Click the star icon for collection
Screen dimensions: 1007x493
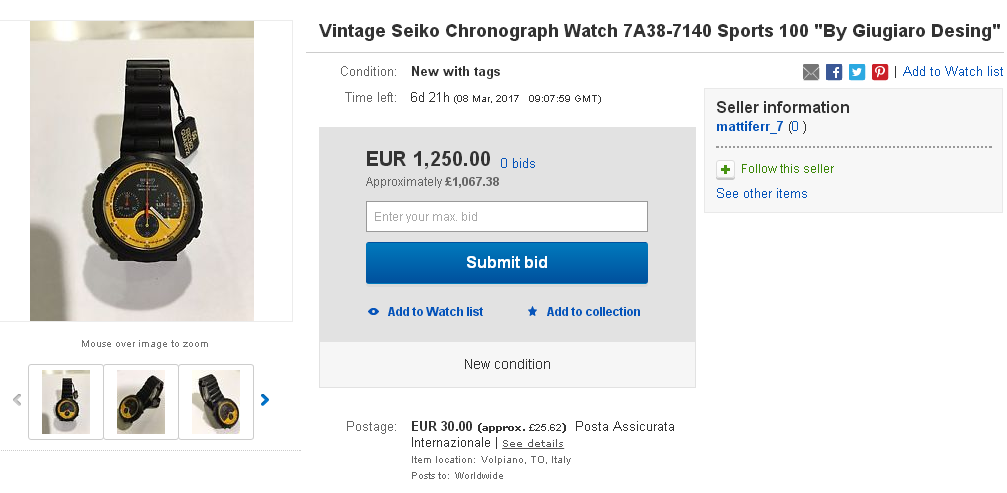point(533,312)
